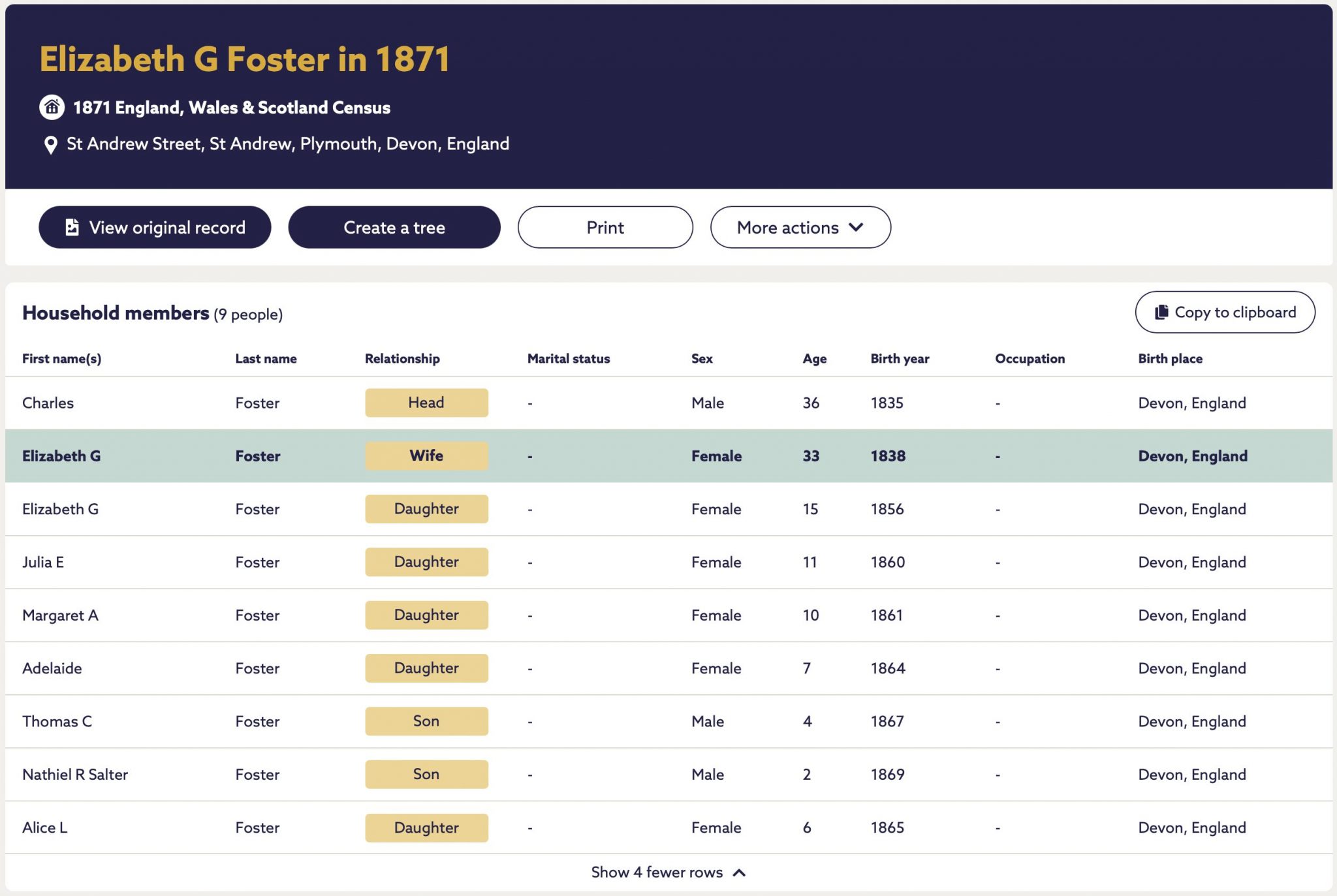Click the Create a tree button

click(x=394, y=227)
